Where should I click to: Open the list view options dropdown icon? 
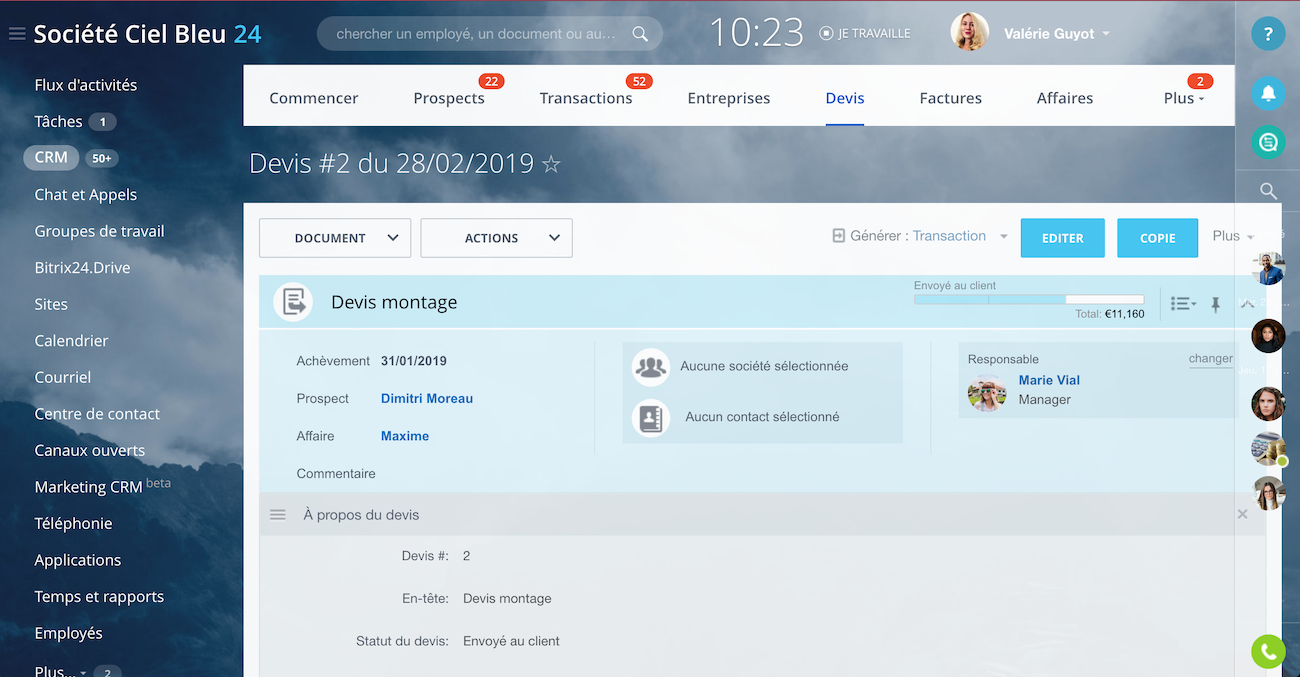pos(1183,304)
